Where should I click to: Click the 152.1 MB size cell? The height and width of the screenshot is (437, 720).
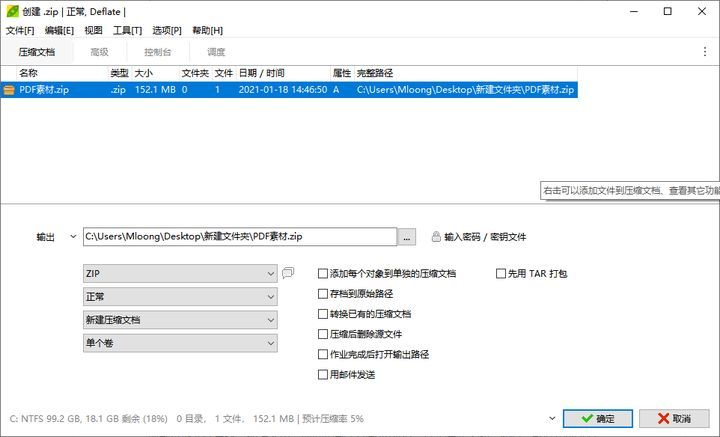pos(155,90)
